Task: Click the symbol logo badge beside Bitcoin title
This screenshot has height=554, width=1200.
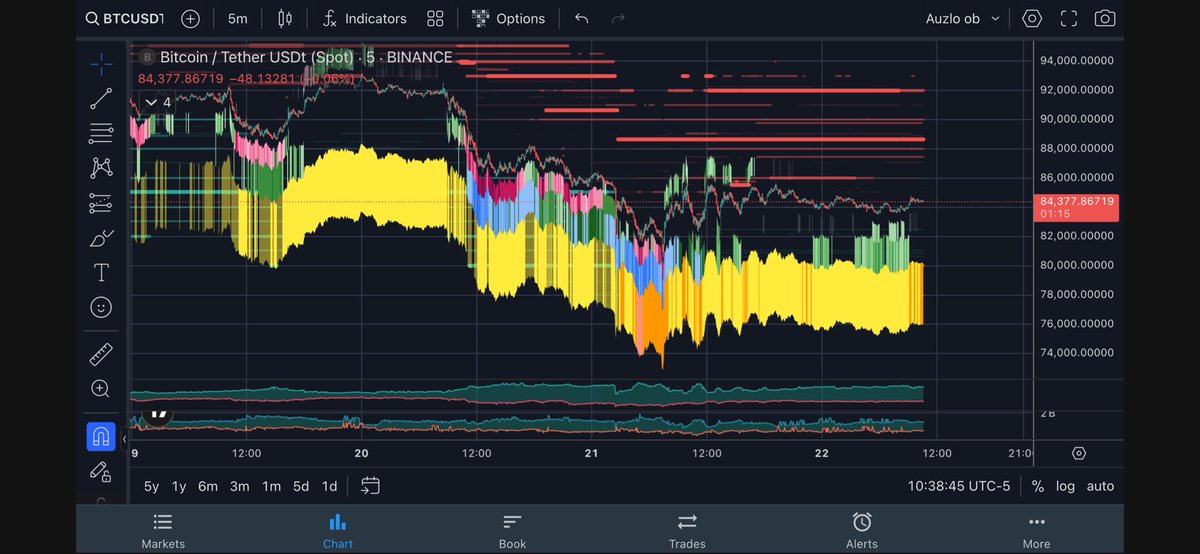Action: (x=147, y=57)
